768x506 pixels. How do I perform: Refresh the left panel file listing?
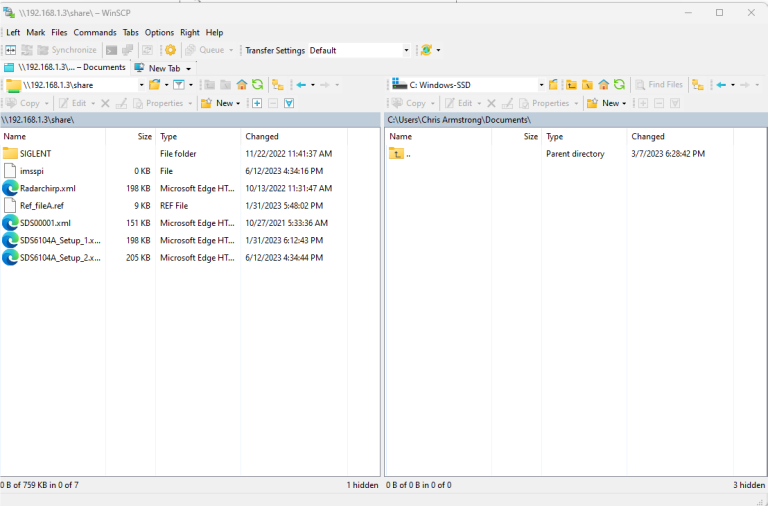coord(258,85)
